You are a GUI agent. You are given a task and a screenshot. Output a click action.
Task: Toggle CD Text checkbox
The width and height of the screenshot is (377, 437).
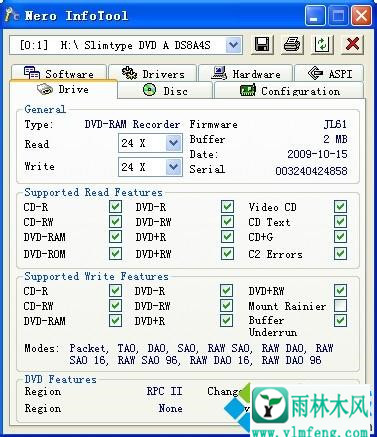click(x=340, y=222)
